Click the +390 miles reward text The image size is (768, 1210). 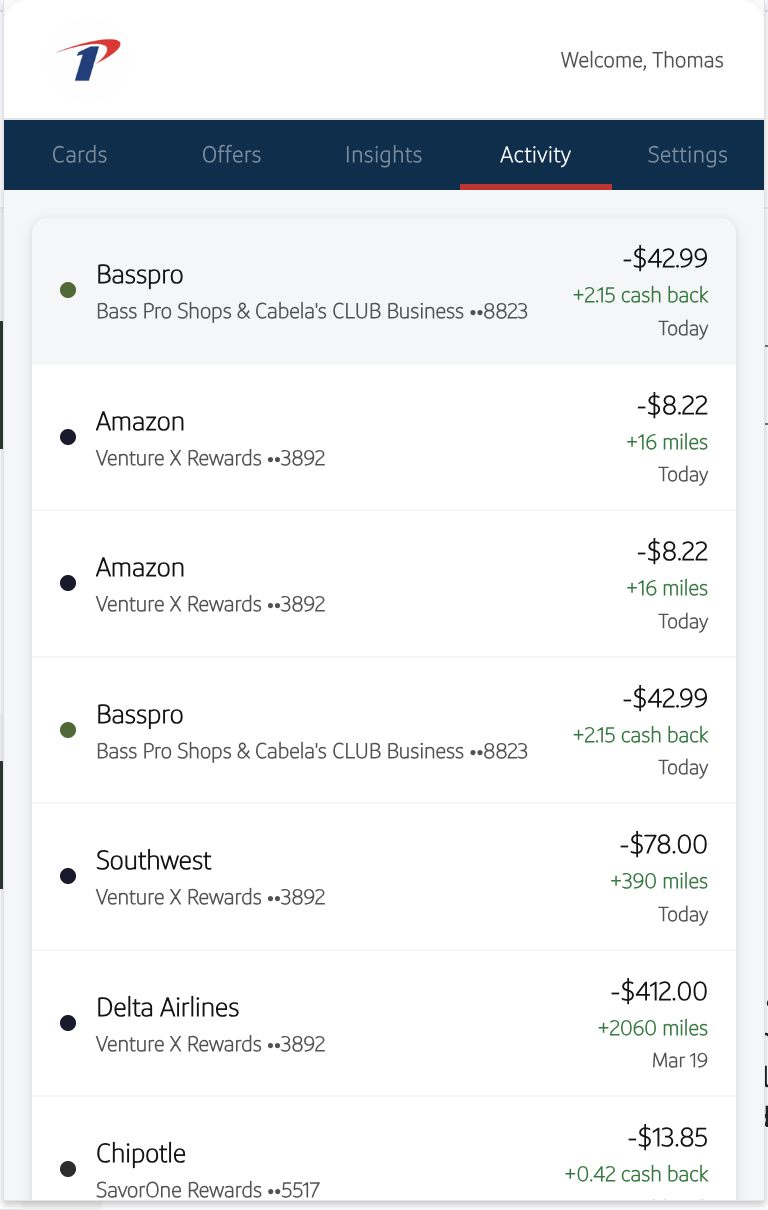tap(659, 881)
